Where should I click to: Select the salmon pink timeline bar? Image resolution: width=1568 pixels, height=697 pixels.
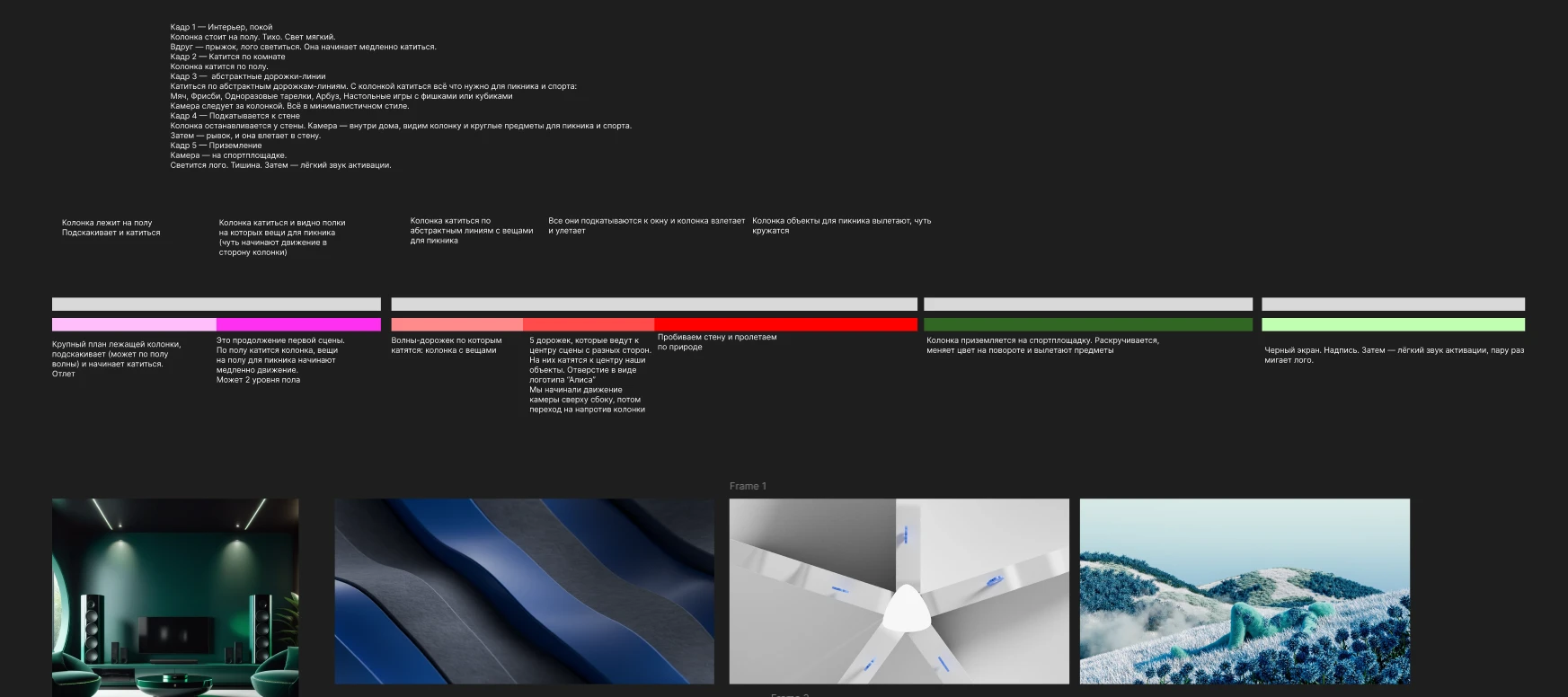(456, 324)
